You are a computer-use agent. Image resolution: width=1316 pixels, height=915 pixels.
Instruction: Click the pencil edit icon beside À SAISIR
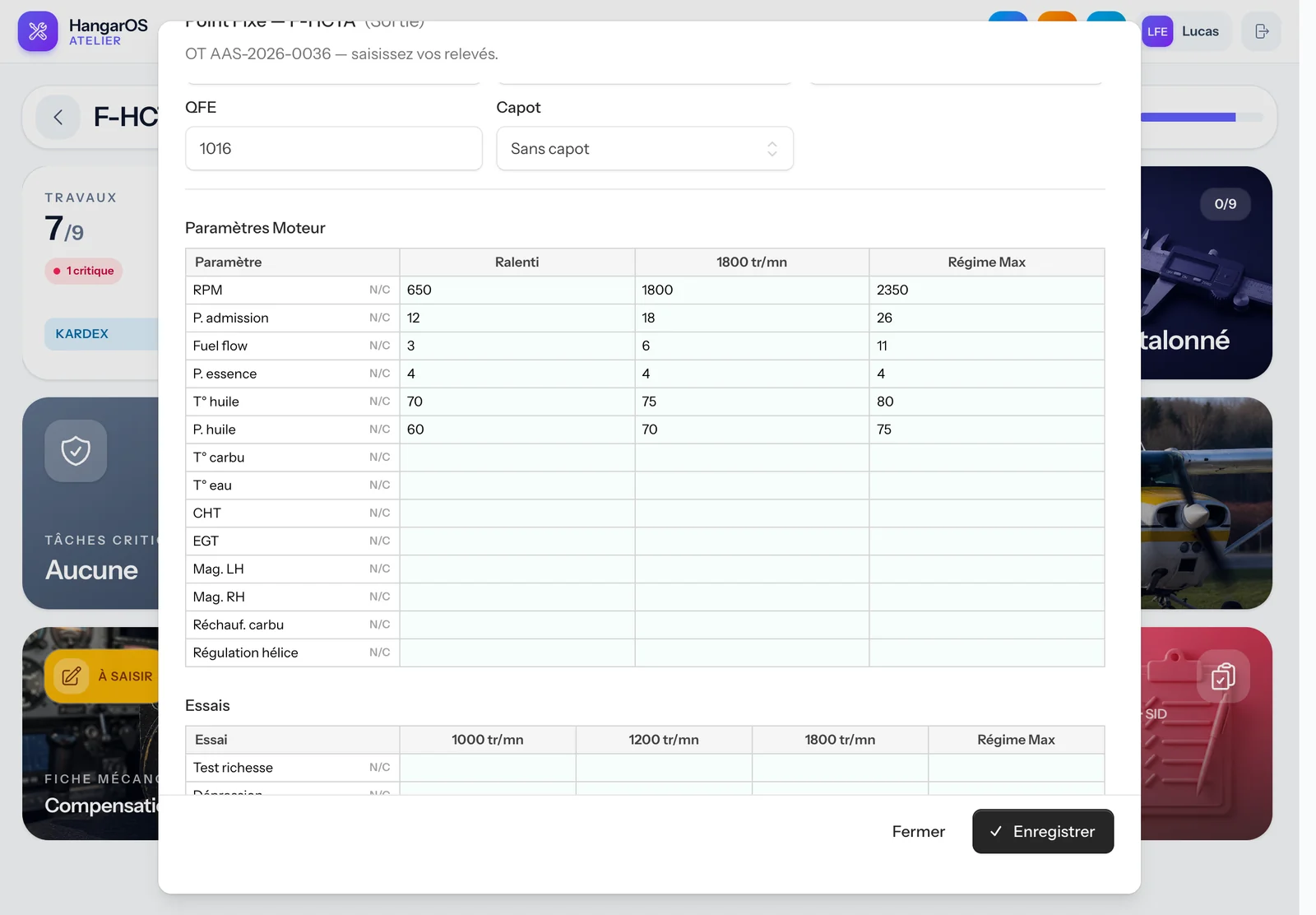(71, 676)
